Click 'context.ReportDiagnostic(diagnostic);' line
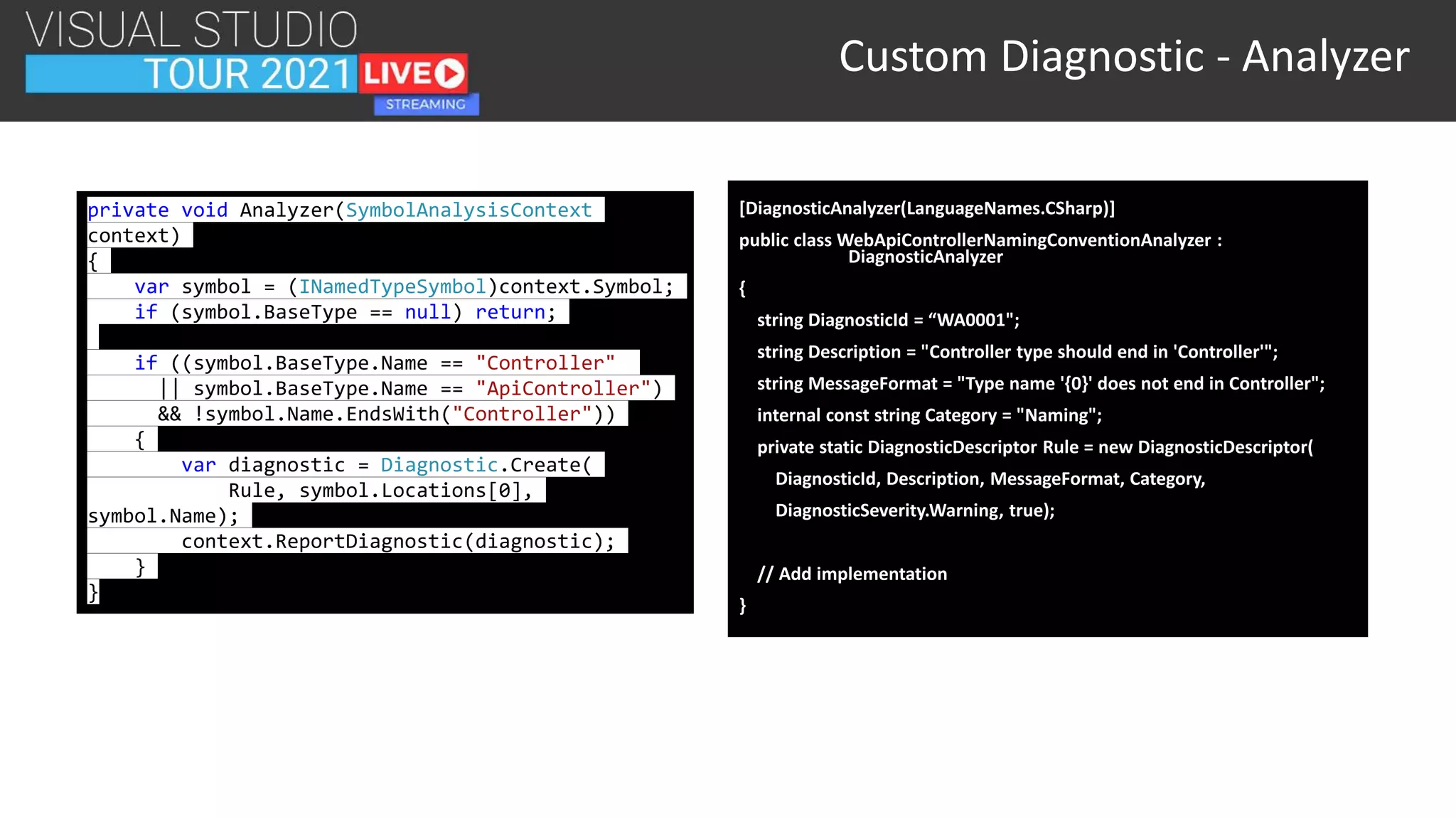This screenshot has width=1456, height=819. pyautogui.click(x=398, y=542)
